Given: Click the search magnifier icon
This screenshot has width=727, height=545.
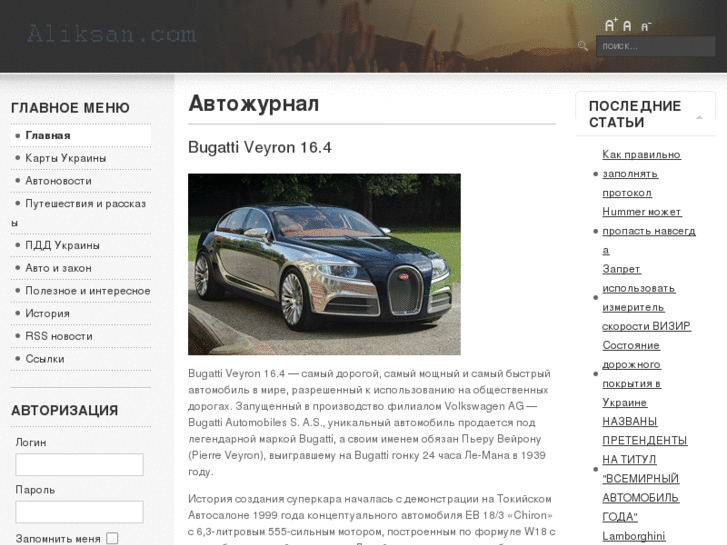Looking at the screenshot, I should 583,46.
